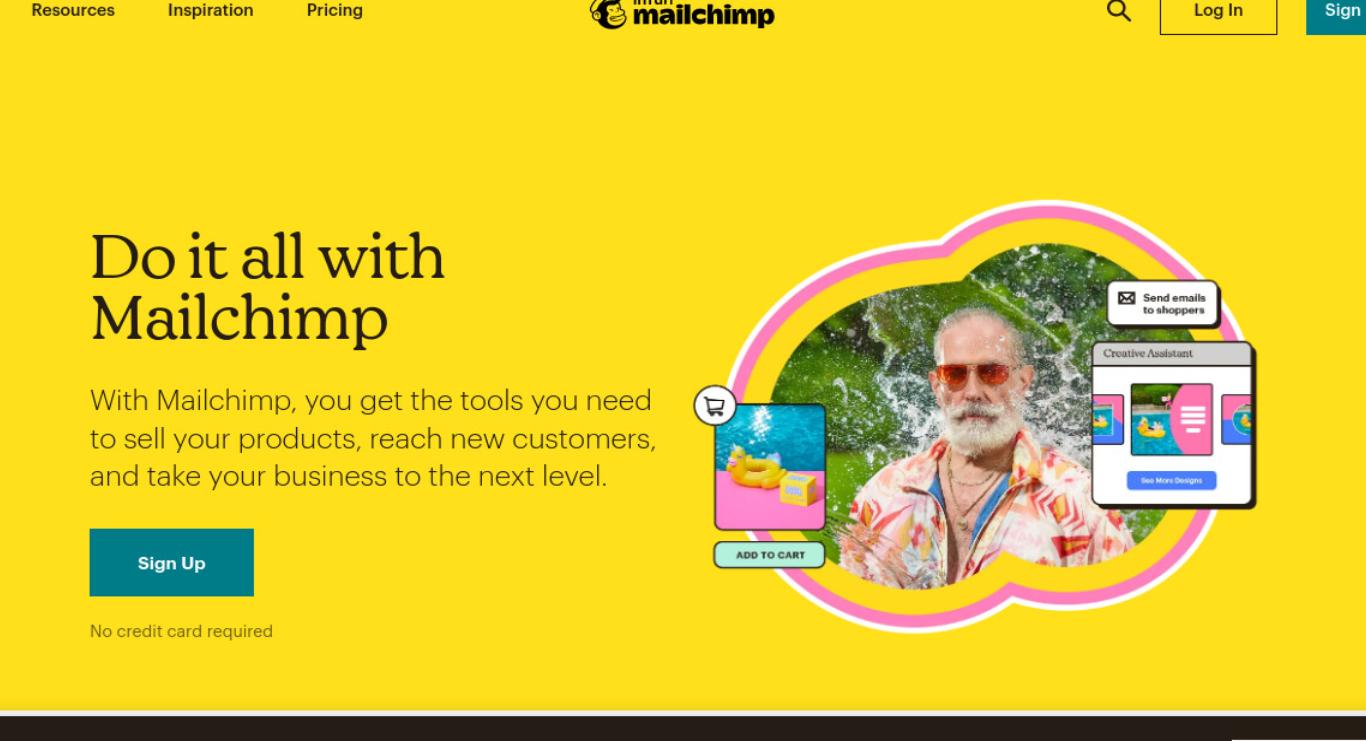The image size is (1366, 741).
Task: Click the teal Sign button in header
Action: pos(1337,14)
